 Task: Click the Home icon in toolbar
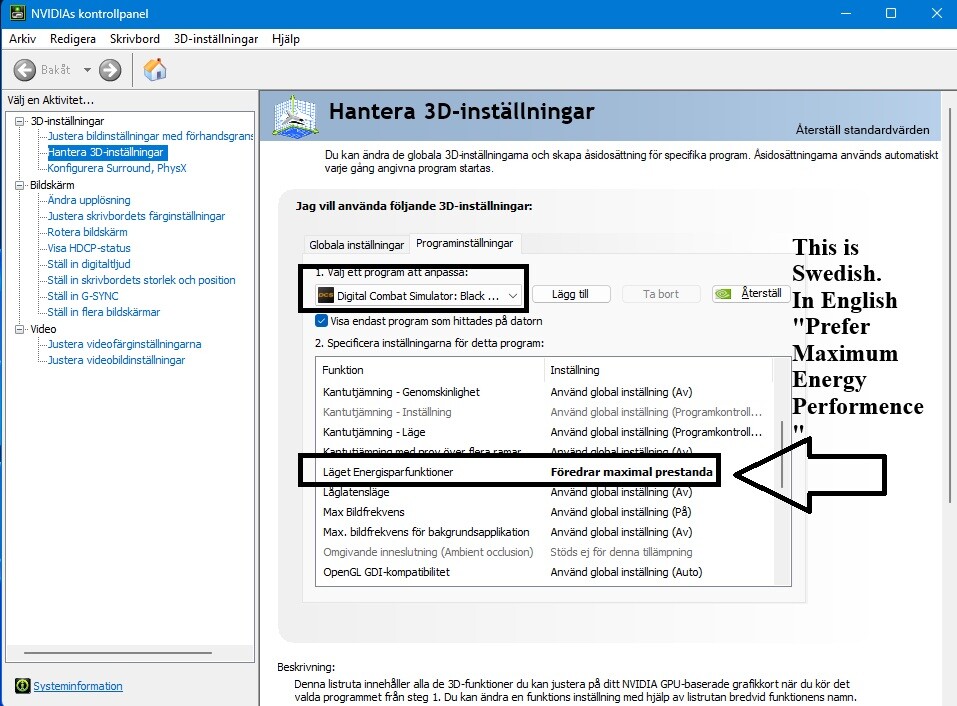pyautogui.click(x=155, y=70)
